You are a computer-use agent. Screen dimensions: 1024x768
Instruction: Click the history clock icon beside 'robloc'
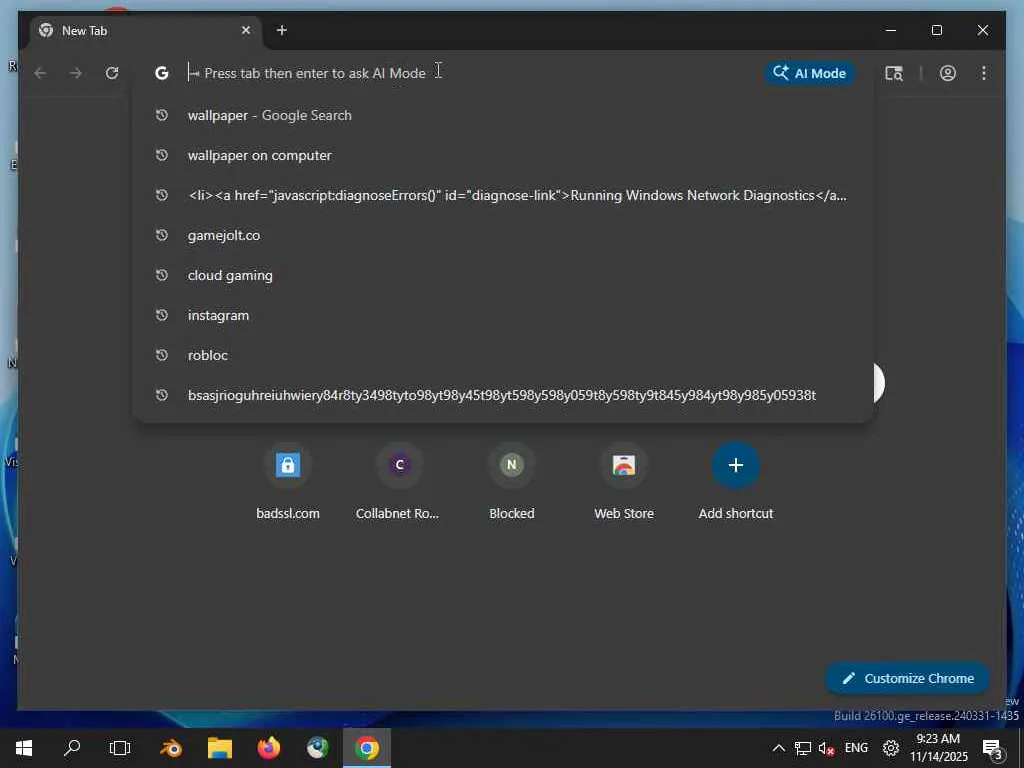(x=161, y=355)
